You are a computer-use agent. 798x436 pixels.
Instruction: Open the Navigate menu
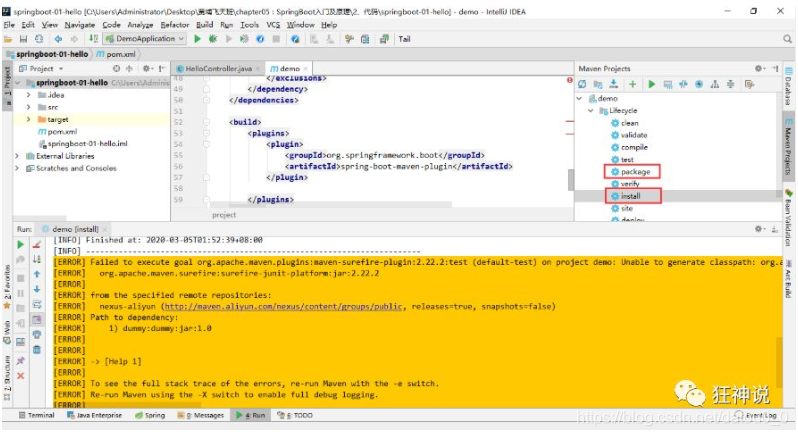79,24
